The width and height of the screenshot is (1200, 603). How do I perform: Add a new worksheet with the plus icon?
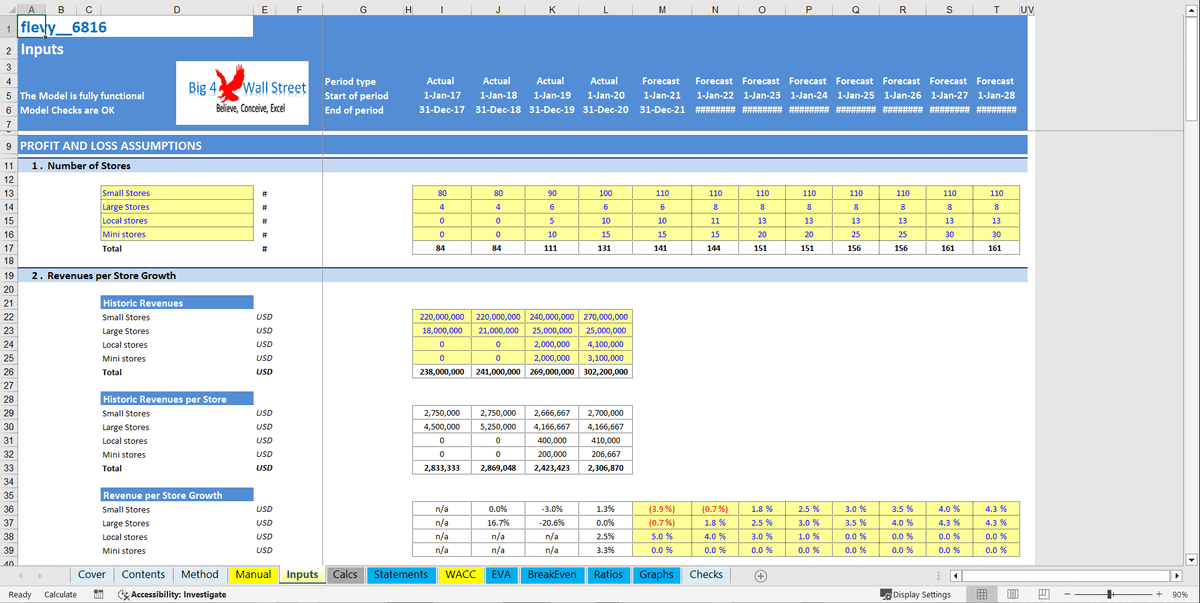tap(760, 575)
